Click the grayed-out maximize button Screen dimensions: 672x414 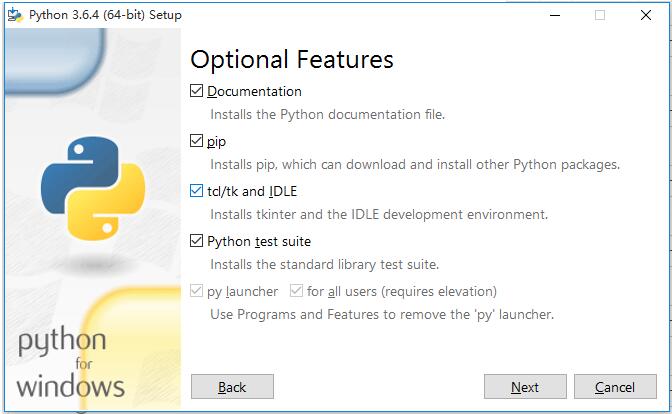tap(599, 15)
